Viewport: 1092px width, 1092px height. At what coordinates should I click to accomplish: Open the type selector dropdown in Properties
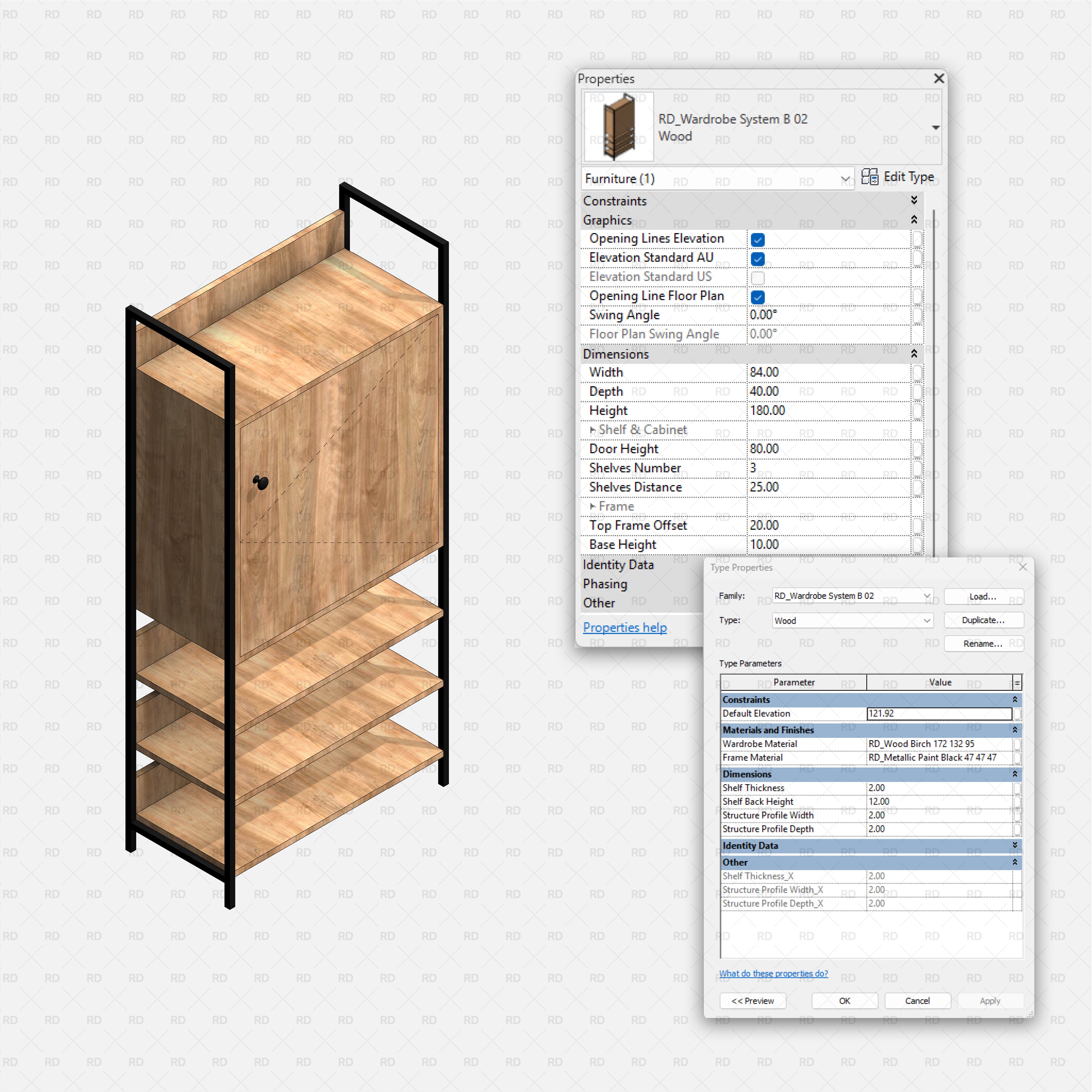[846, 178]
